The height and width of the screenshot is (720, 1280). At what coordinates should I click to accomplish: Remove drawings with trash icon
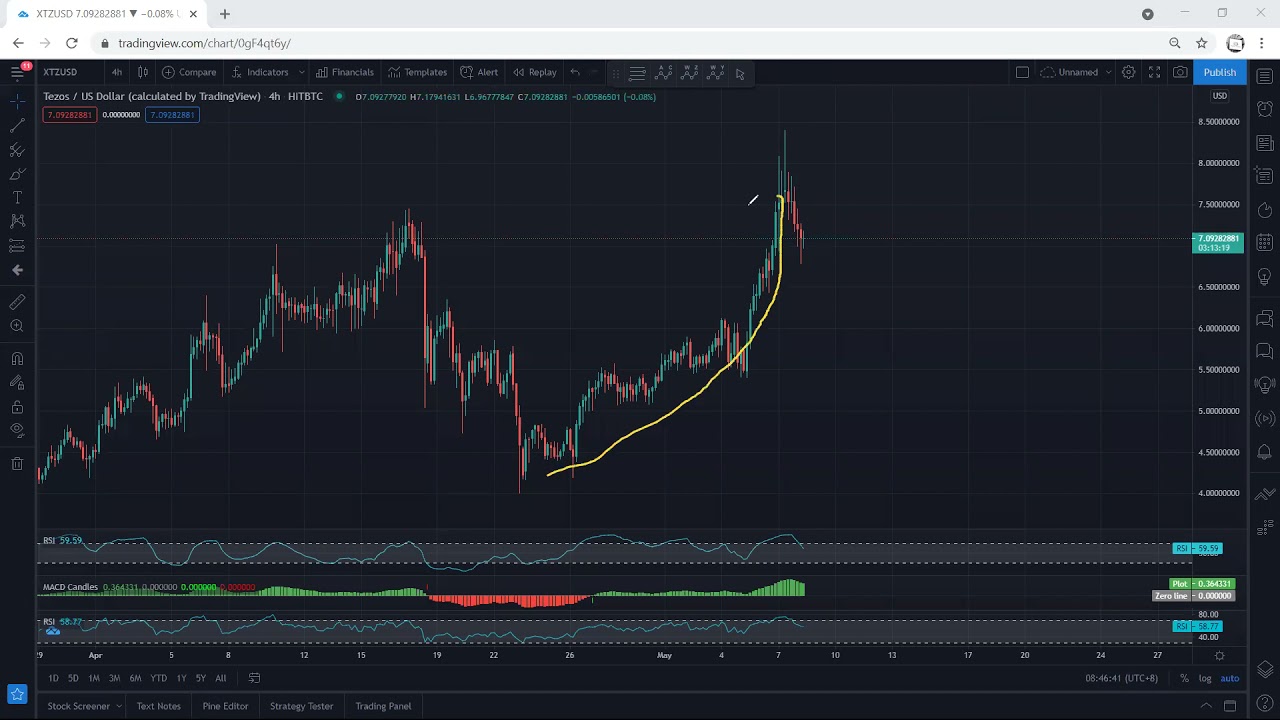point(17,464)
